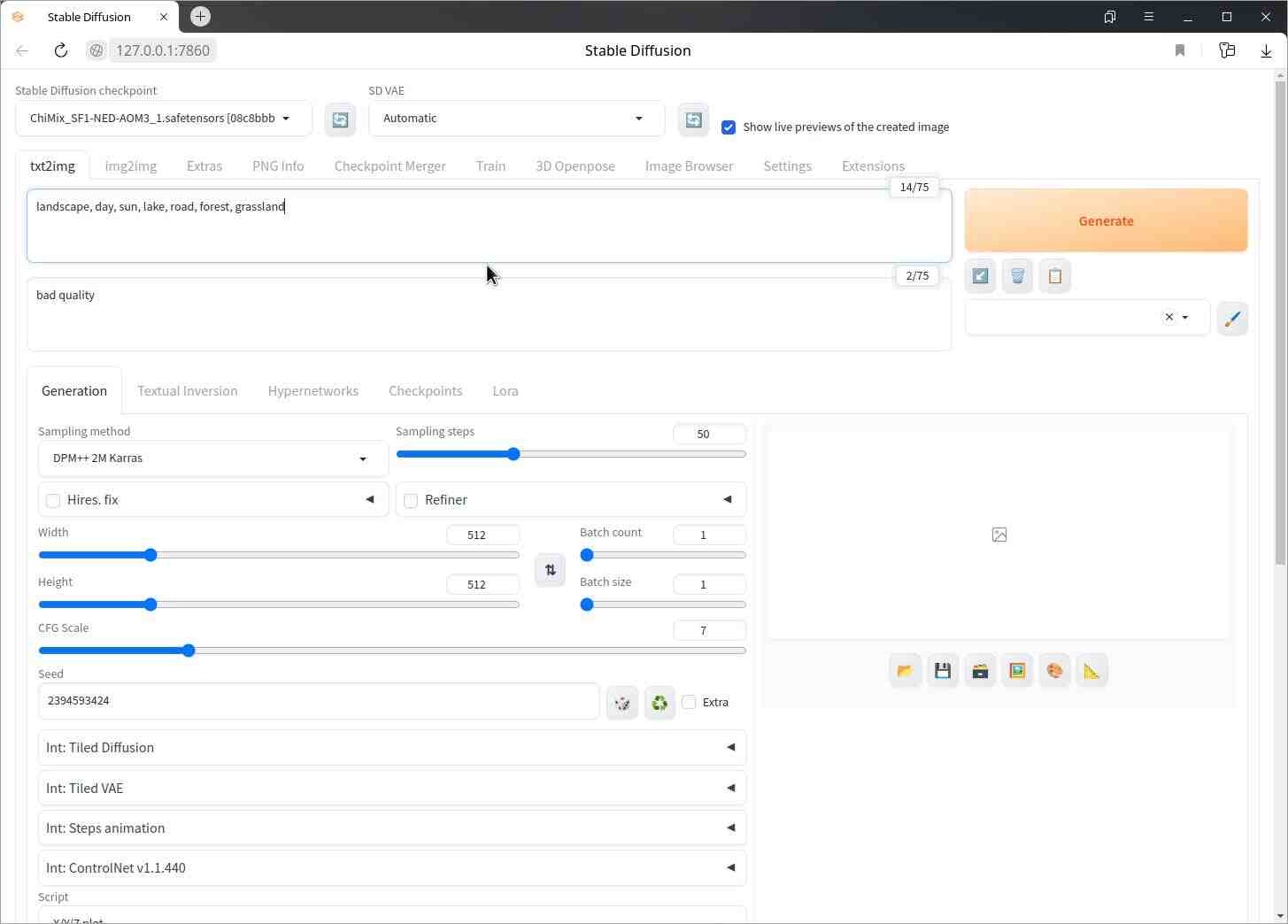Open the Extensions tab

pyautogui.click(x=874, y=166)
